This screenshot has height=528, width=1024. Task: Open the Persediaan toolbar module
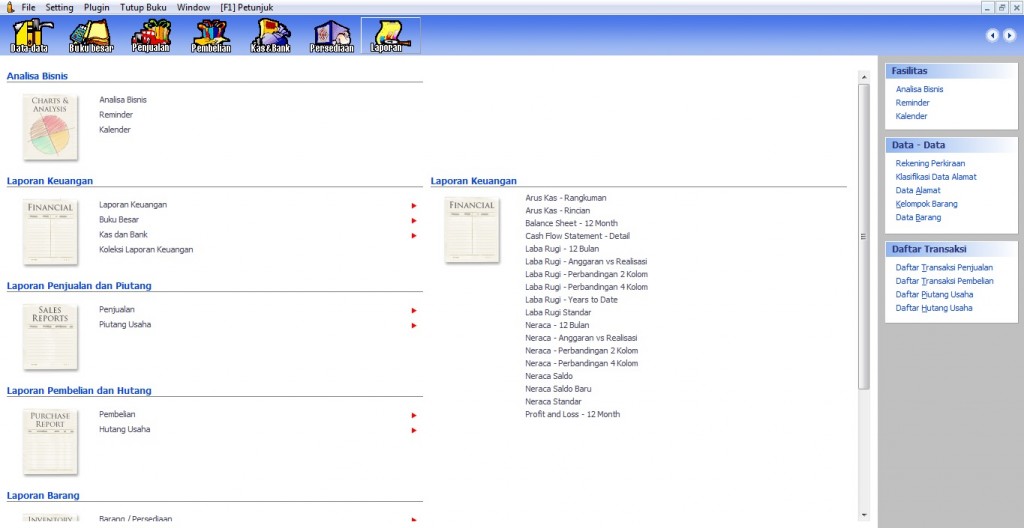(331, 35)
